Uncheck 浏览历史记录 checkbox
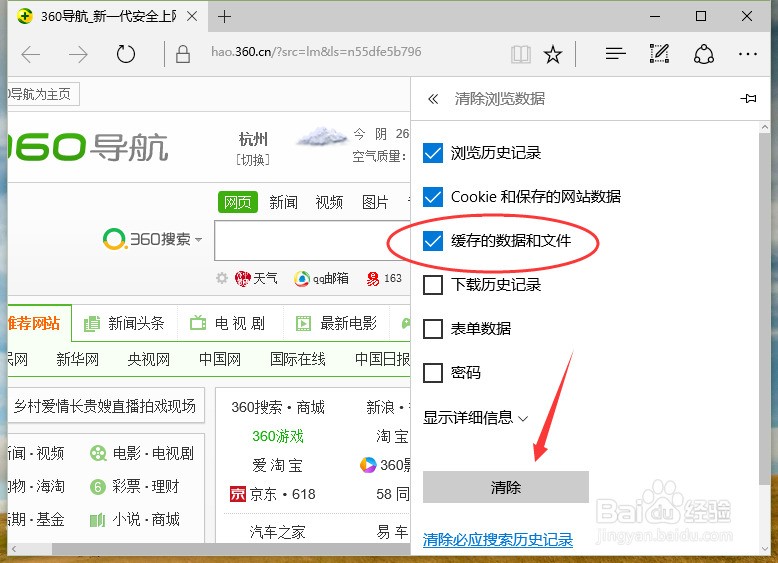Image resolution: width=778 pixels, height=563 pixels. [433, 153]
